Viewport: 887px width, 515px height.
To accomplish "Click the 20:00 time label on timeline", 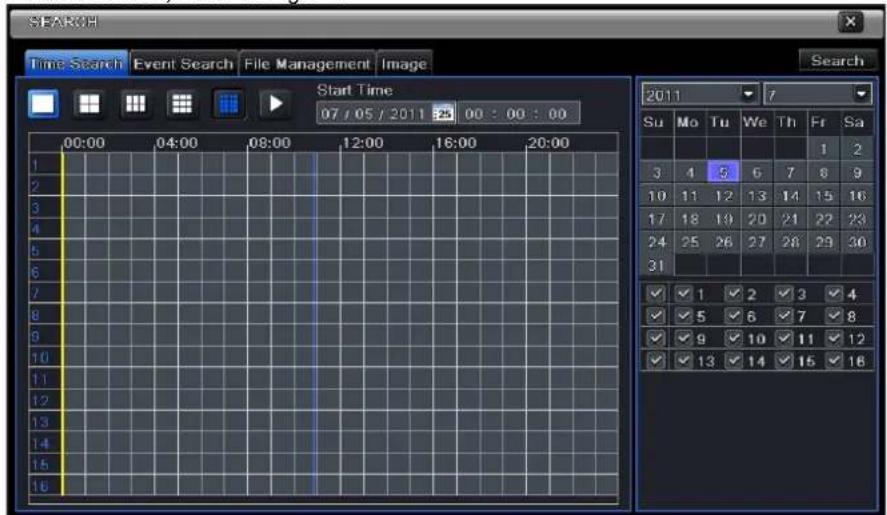I will click(x=548, y=143).
